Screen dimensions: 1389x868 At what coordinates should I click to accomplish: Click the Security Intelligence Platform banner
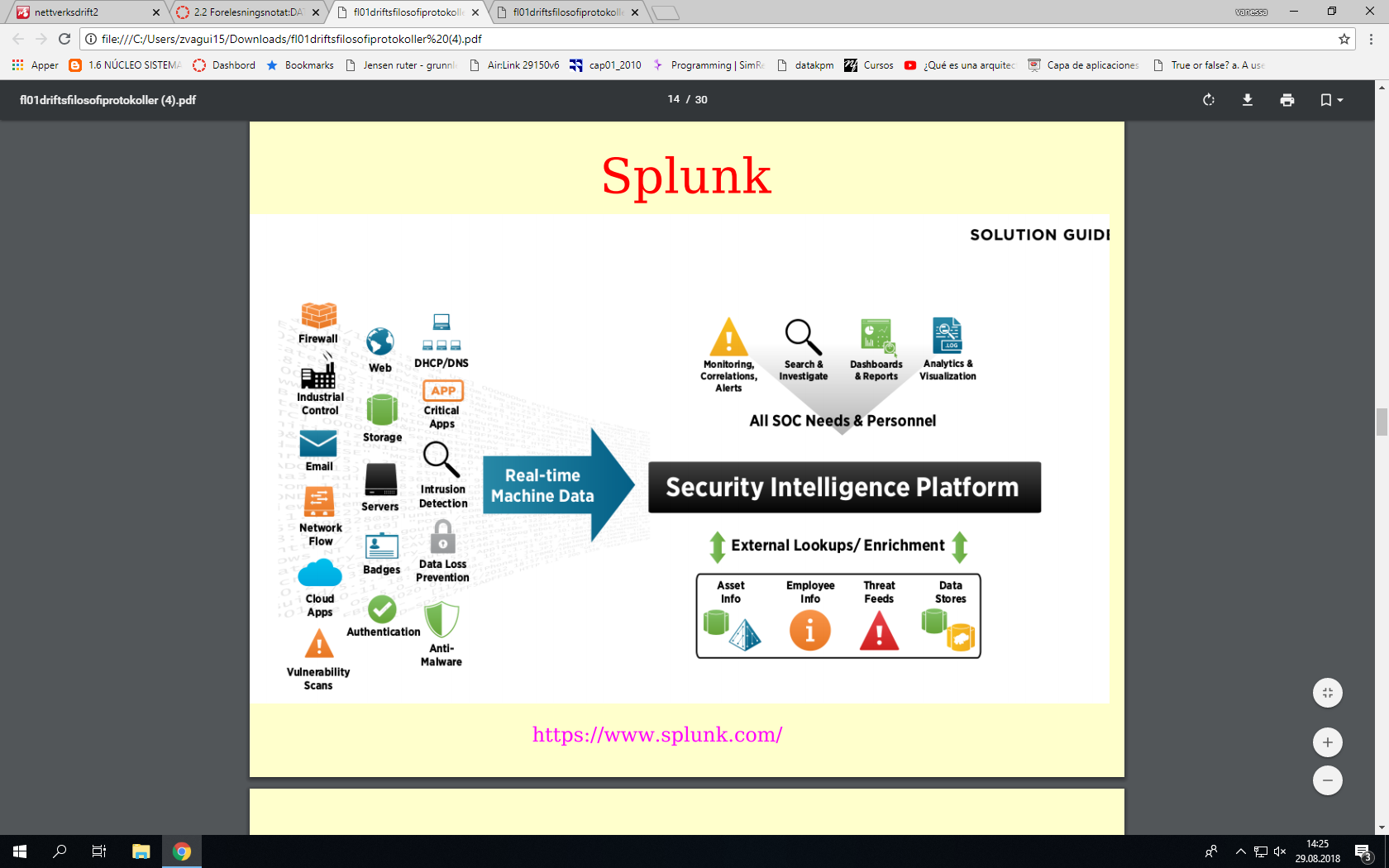pyautogui.click(x=844, y=487)
